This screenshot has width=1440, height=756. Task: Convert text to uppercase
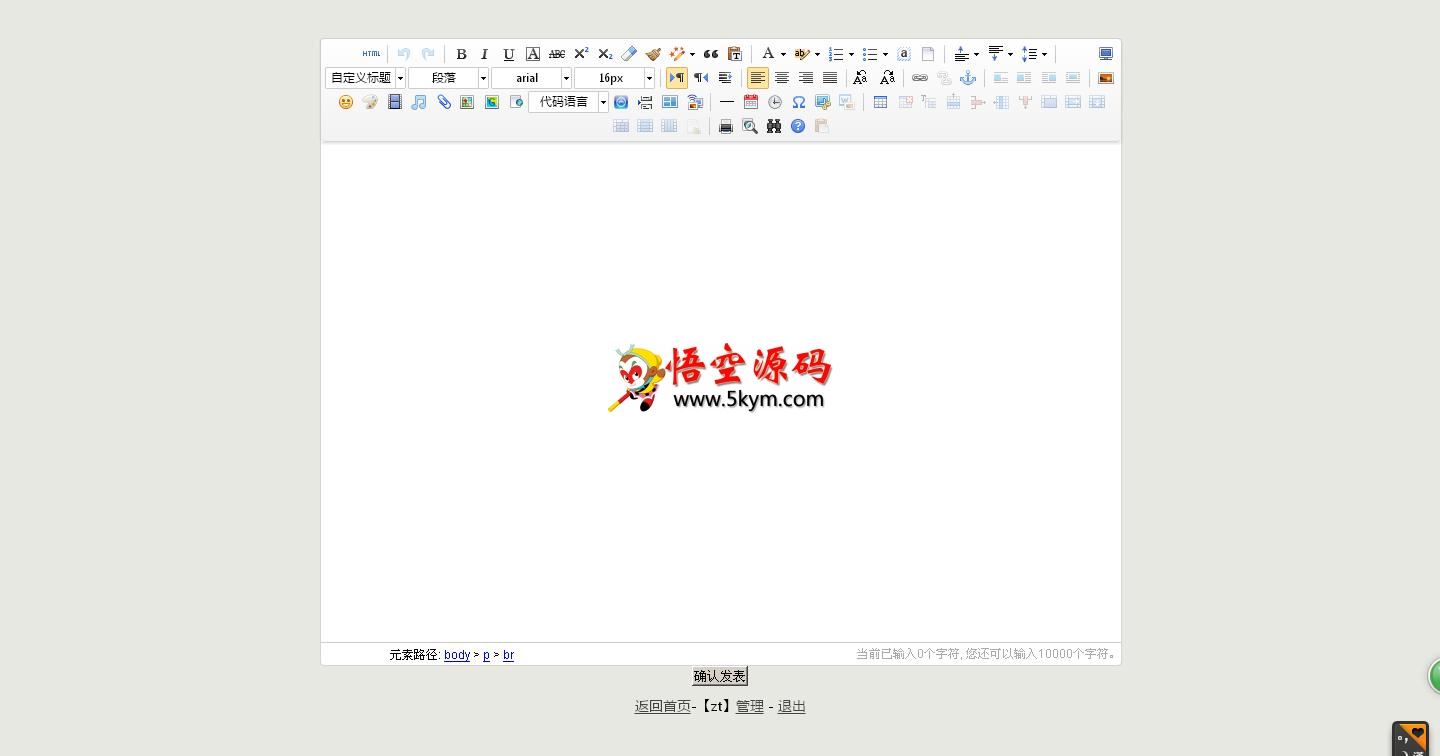click(x=860, y=78)
